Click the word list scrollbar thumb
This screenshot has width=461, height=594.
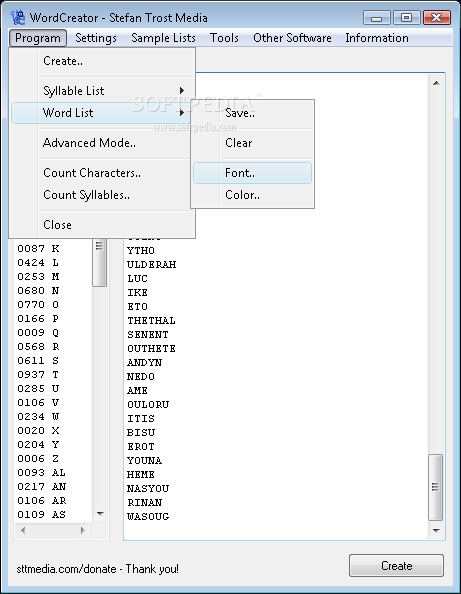[x=436, y=487]
